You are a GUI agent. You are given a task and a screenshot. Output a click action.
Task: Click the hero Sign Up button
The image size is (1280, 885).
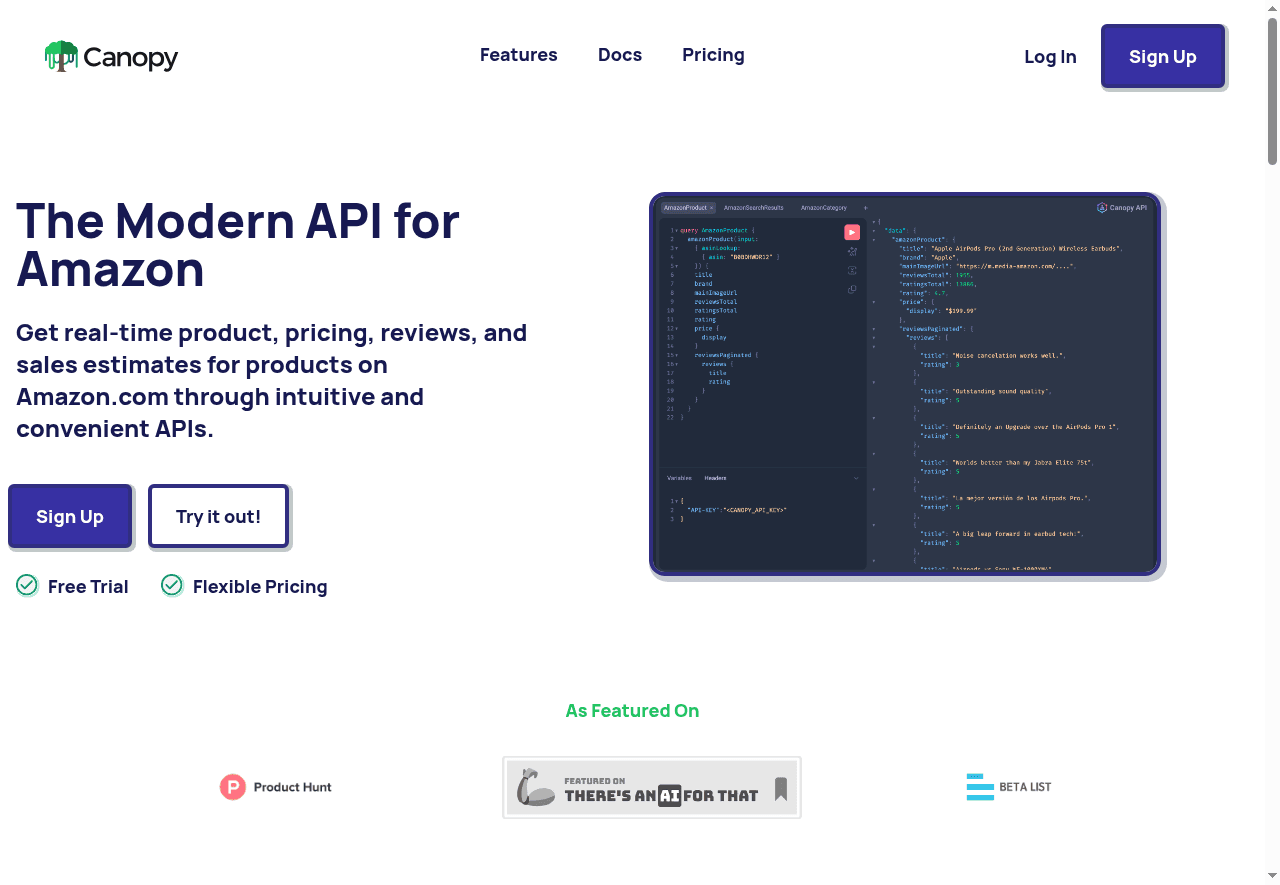pos(69,516)
